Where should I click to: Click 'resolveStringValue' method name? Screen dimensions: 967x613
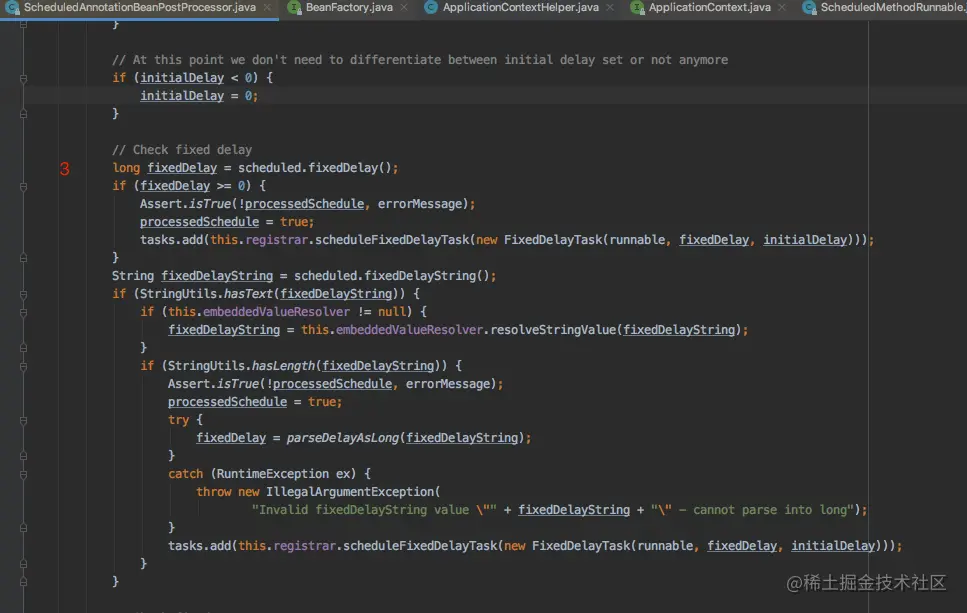tap(553, 330)
